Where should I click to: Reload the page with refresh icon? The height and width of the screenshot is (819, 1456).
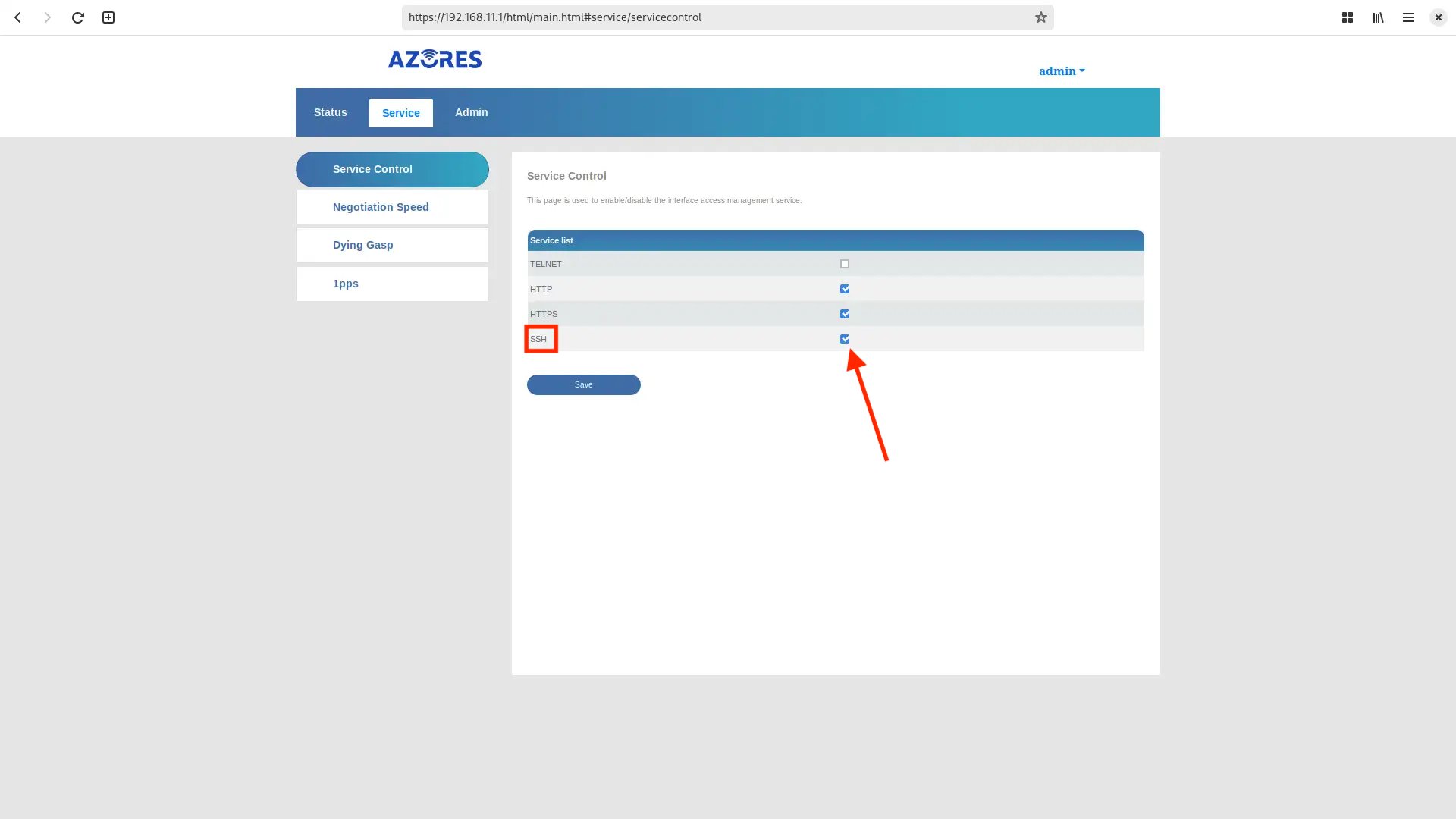click(x=77, y=17)
